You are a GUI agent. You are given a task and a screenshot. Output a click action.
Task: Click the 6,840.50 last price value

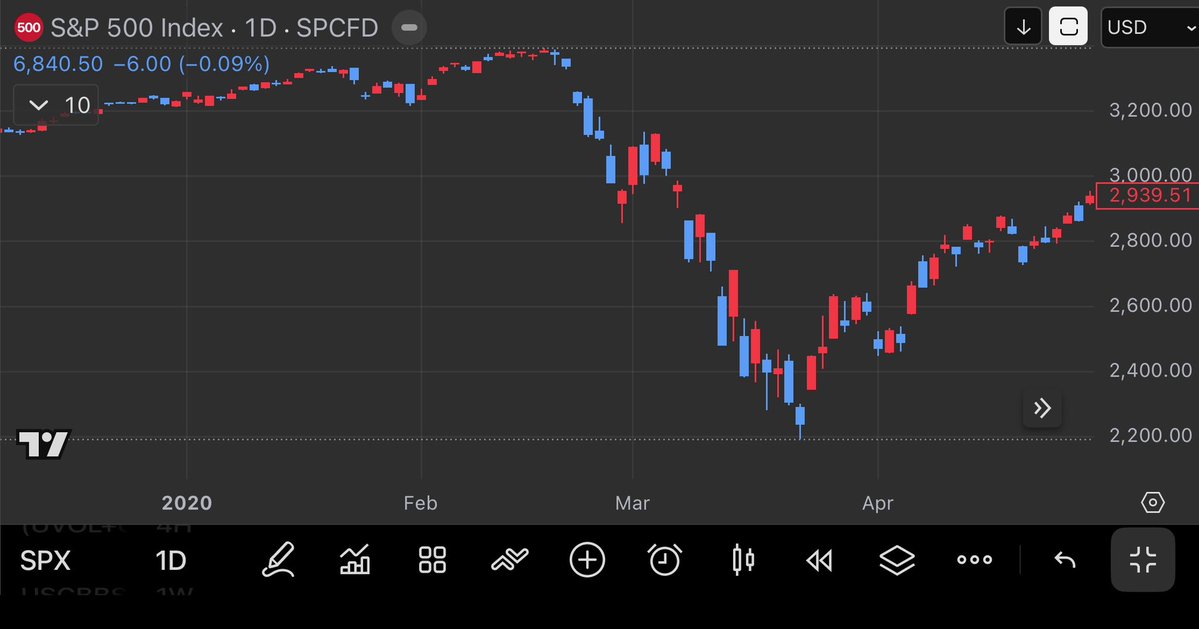coord(58,63)
